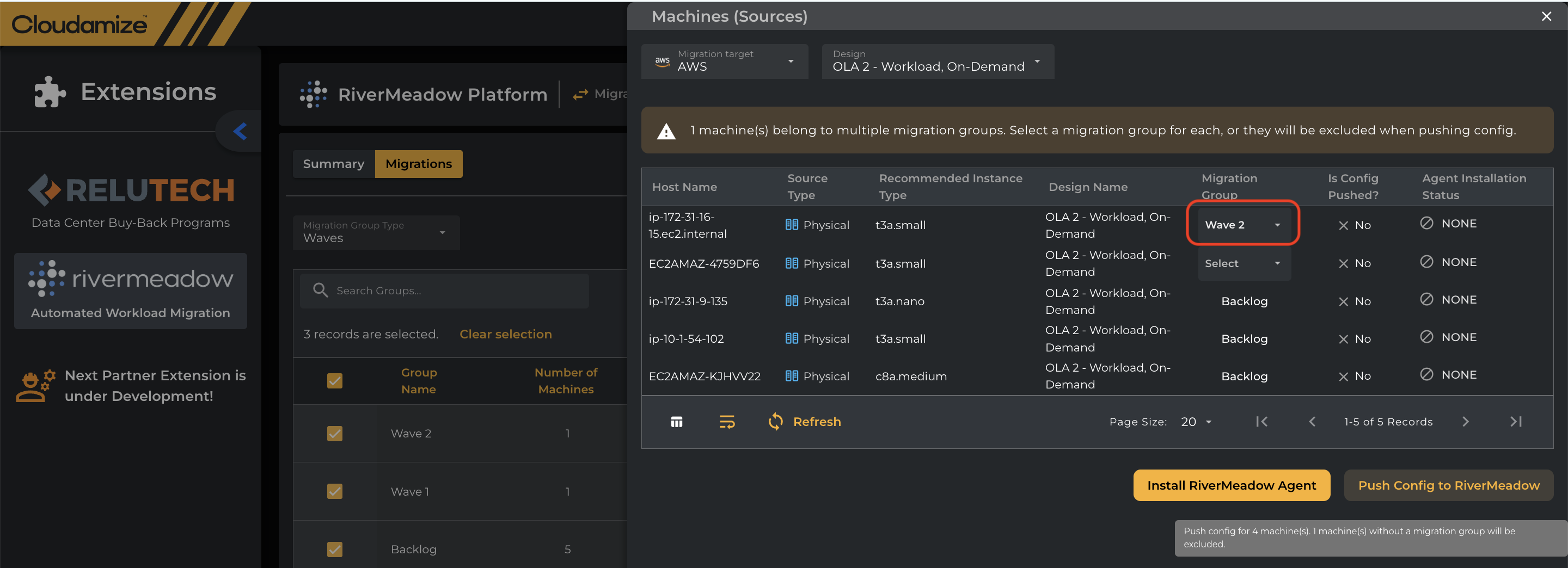Click the Extensions puzzle piece icon
This screenshot has height=568, width=1568.
pyautogui.click(x=50, y=92)
